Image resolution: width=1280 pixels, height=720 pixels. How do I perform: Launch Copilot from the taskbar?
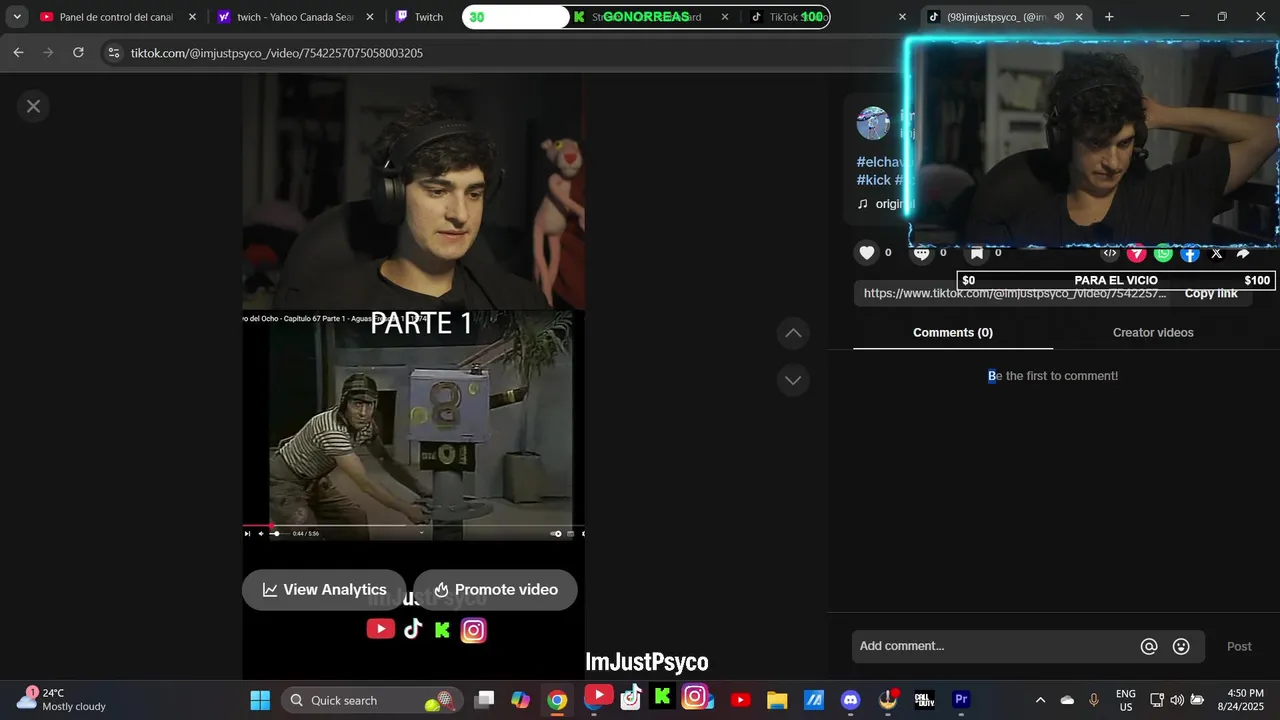pyautogui.click(x=521, y=700)
